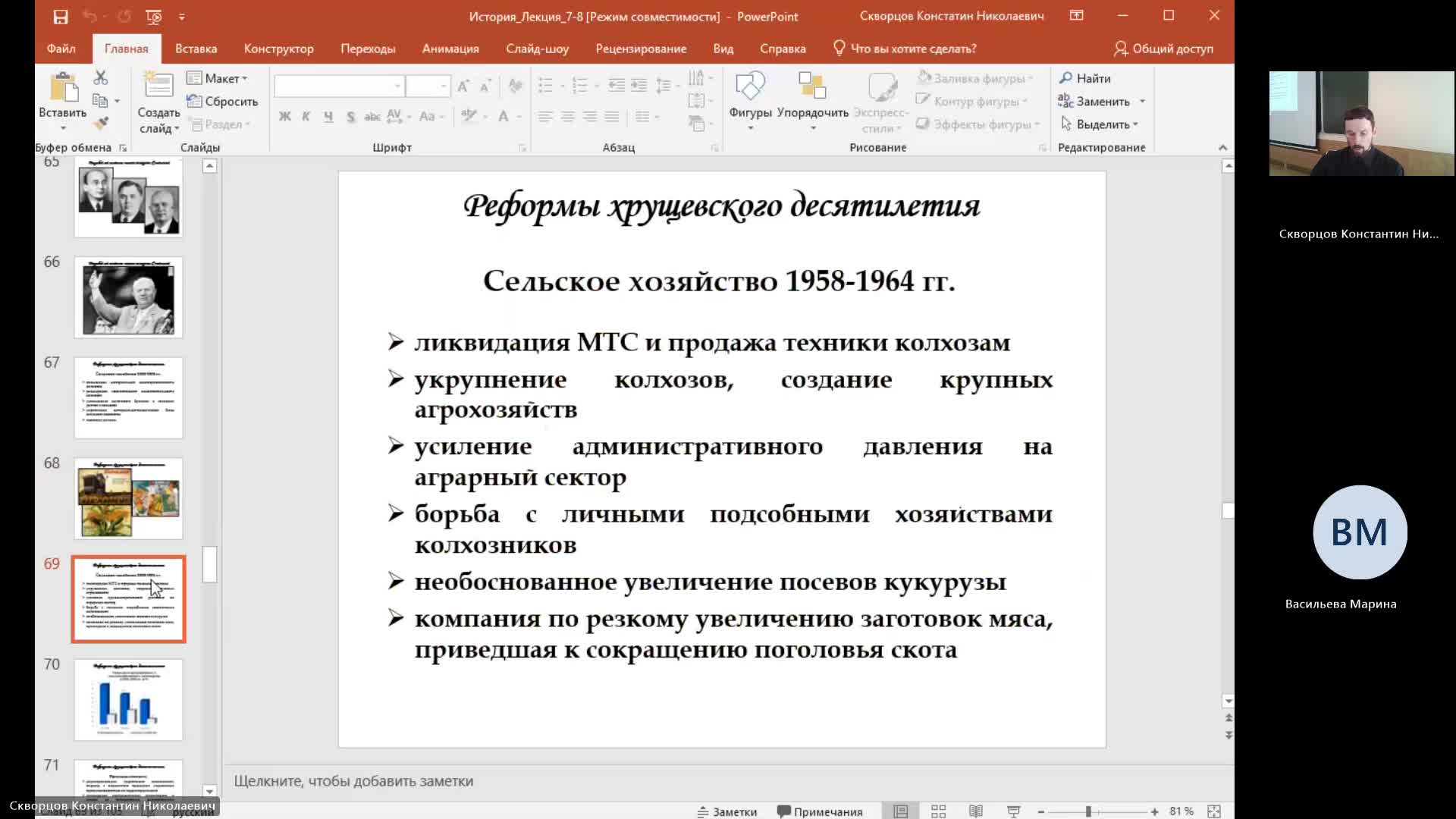Switch to the Рецензирование tab

(x=641, y=49)
